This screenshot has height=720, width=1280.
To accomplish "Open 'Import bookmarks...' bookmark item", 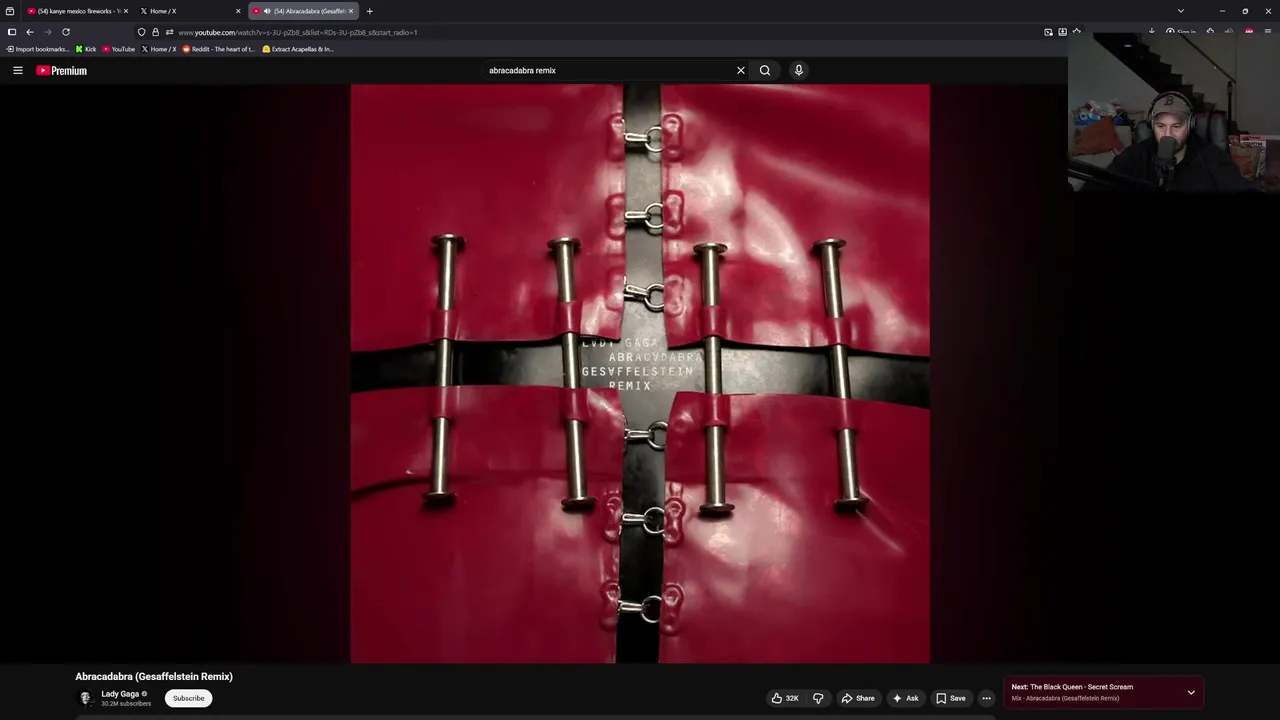I will pos(38,49).
